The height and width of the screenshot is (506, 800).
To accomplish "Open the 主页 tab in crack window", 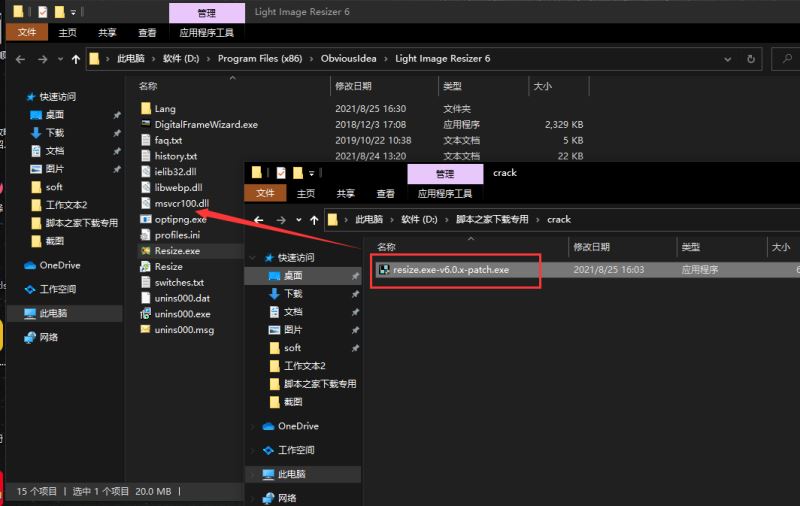I will coord(306,194).
